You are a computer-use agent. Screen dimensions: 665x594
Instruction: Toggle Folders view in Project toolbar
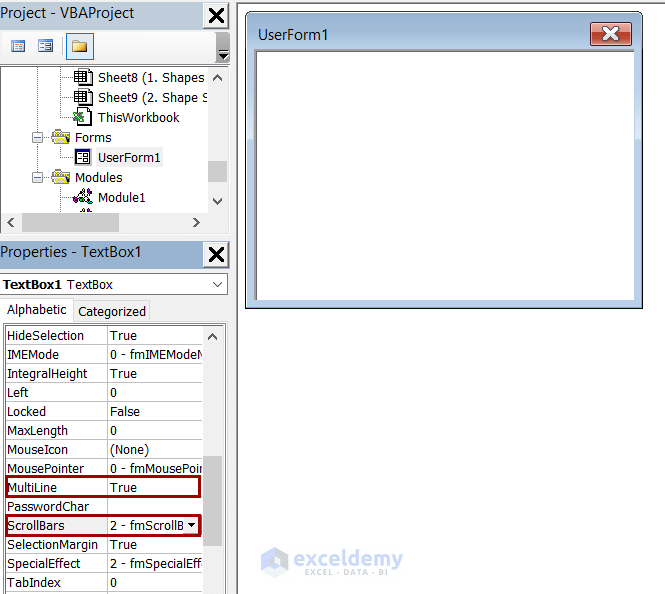(80, 46)
